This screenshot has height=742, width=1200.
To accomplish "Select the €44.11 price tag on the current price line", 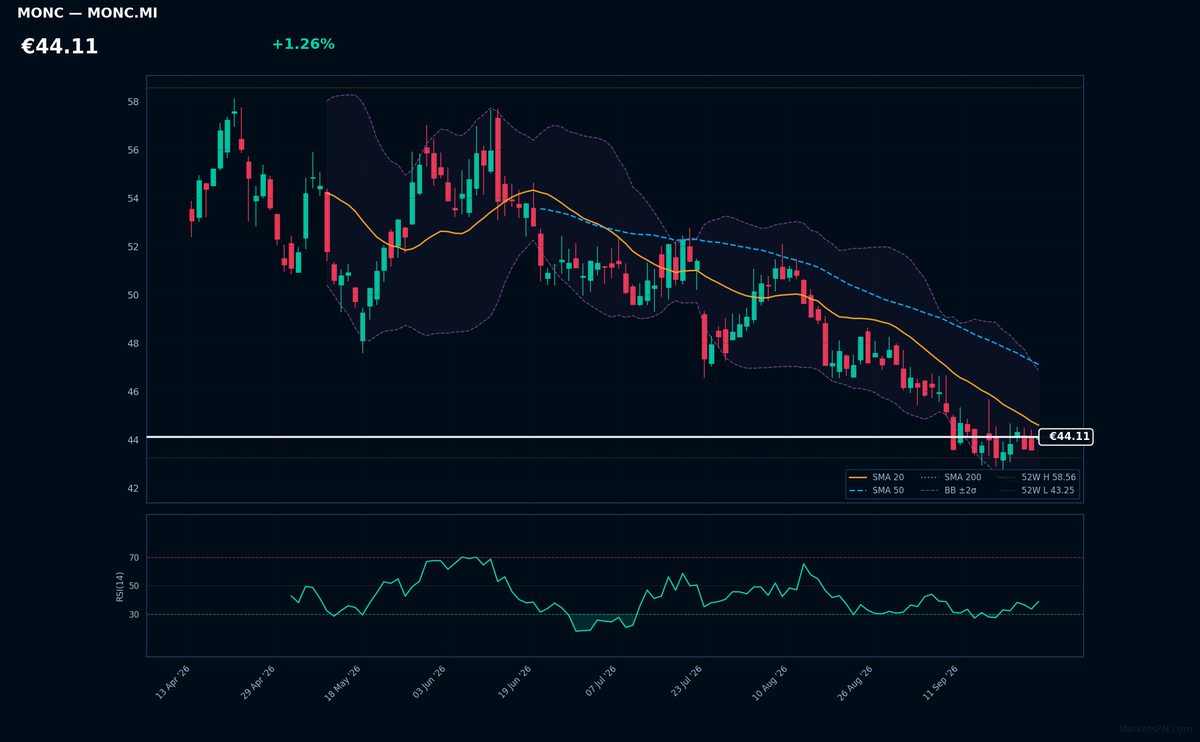I will point(1066,437).
